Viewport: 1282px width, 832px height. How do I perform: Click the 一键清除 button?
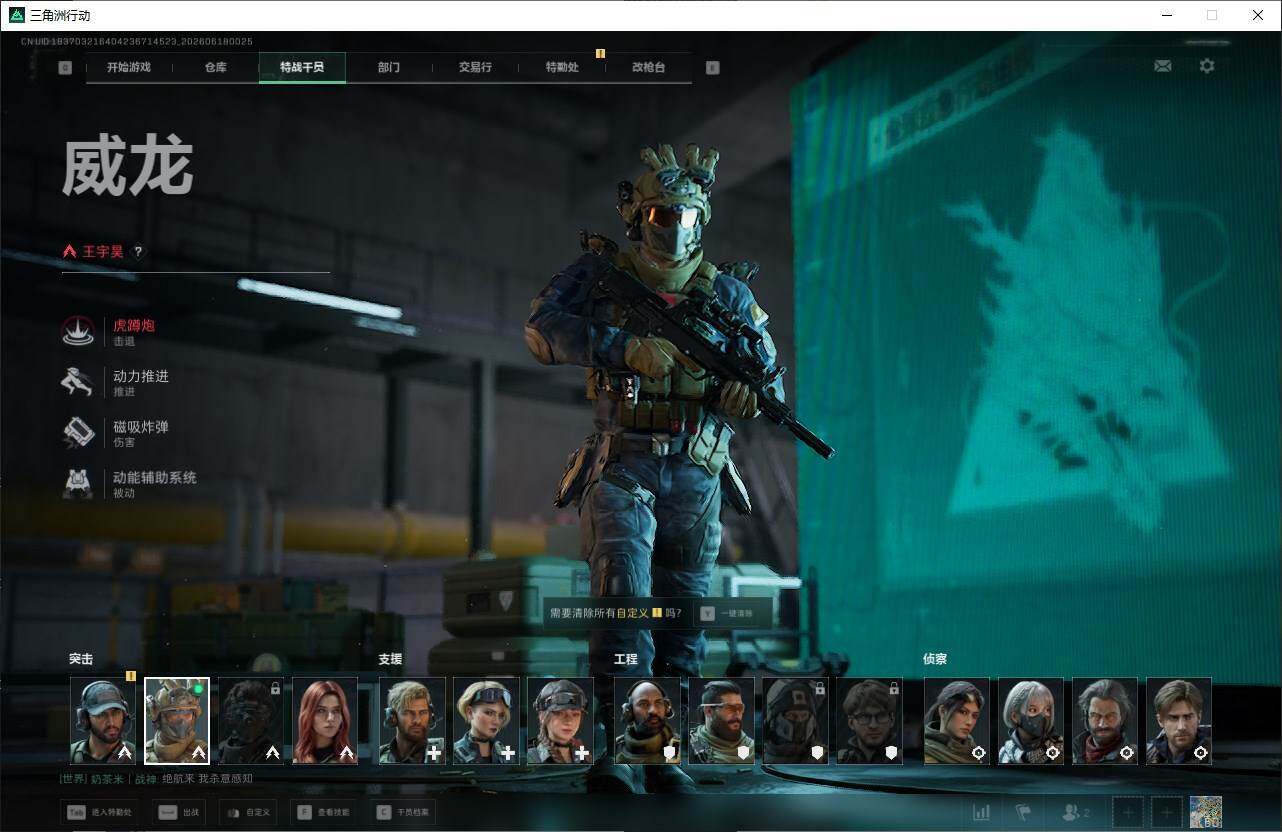click(x=733, y=613)
